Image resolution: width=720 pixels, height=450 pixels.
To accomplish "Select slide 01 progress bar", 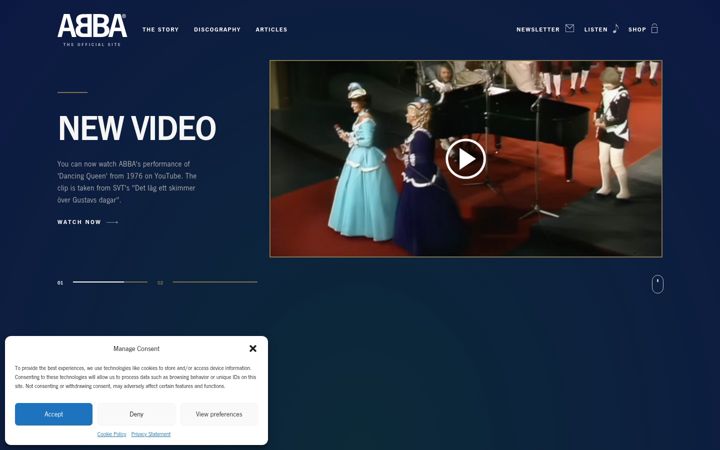I will [110, 282].
